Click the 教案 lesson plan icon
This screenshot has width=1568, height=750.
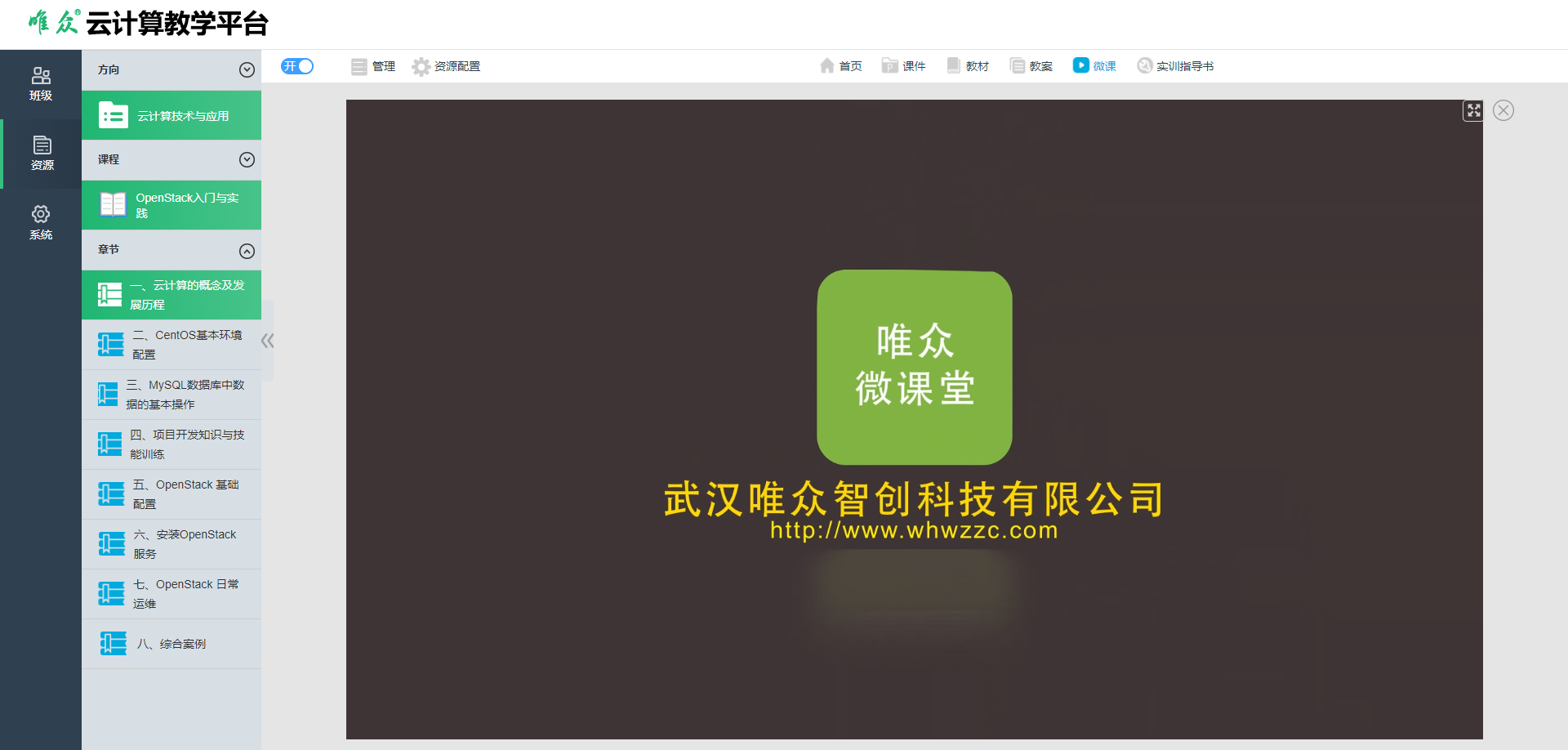click(x=1017, y=65)
